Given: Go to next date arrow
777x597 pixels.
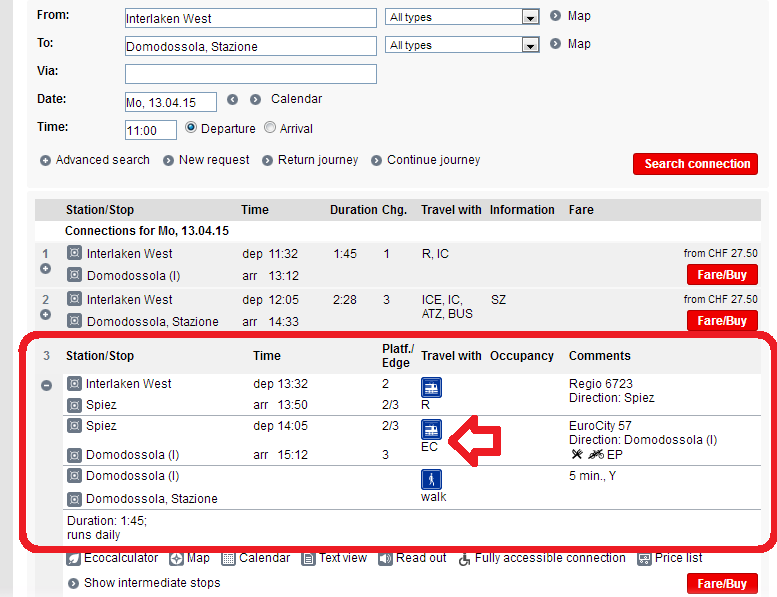Looking at the screenshot, I should click(255, 100).
